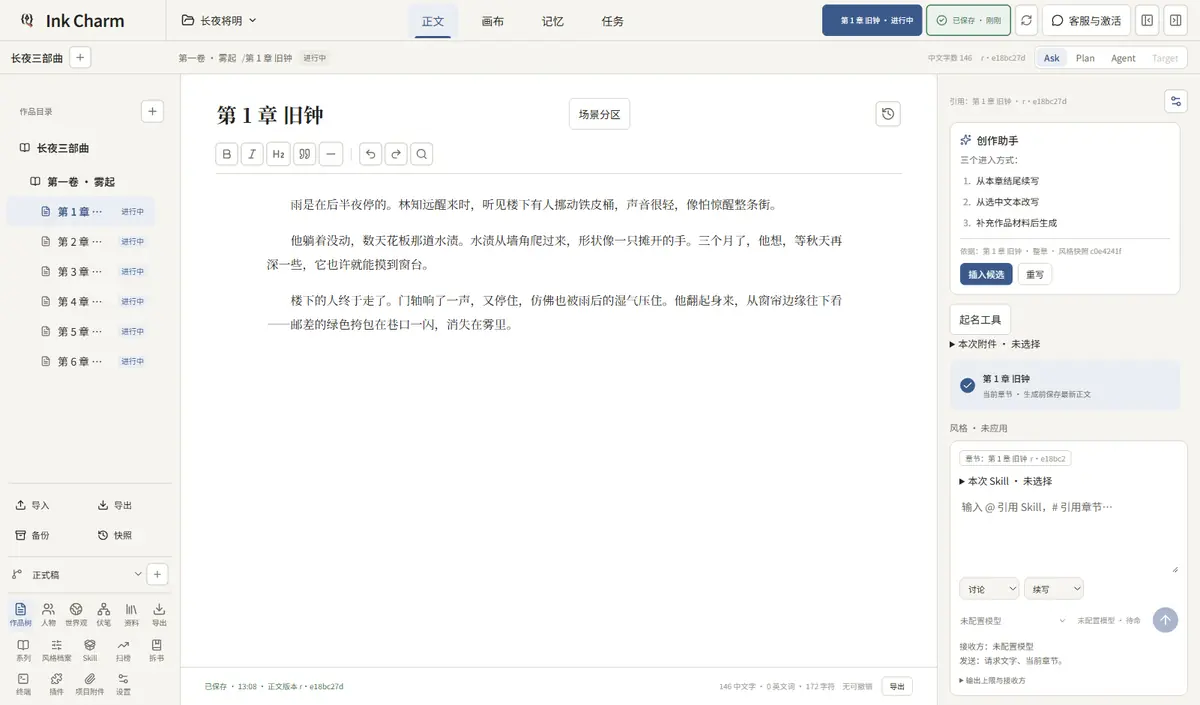The height and width of the screenshot is (705, 1200).
Task: Switch assistant mode to Agent
Action: [1123, 58]
